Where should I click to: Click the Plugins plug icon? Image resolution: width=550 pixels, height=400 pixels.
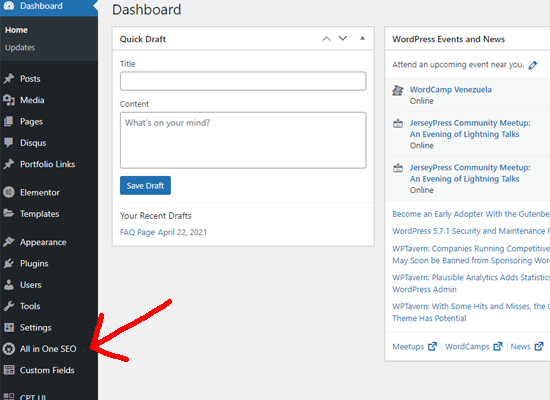(x=9, y=264)
